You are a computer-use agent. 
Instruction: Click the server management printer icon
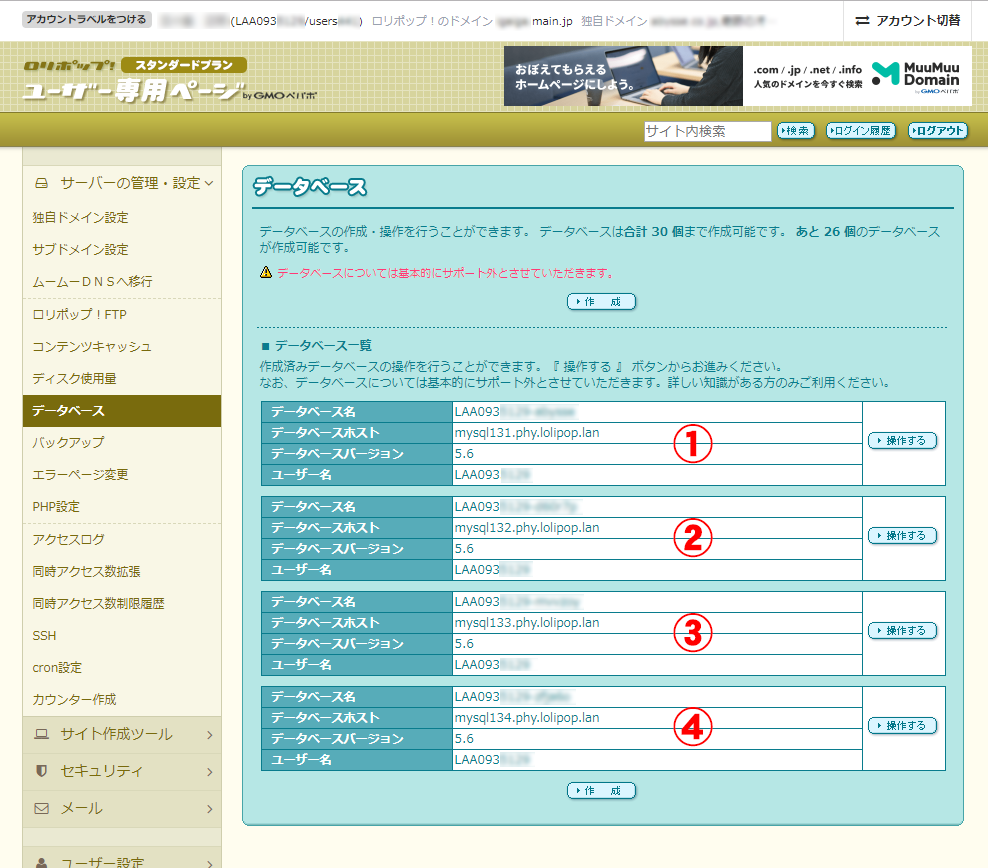[42, 183]
